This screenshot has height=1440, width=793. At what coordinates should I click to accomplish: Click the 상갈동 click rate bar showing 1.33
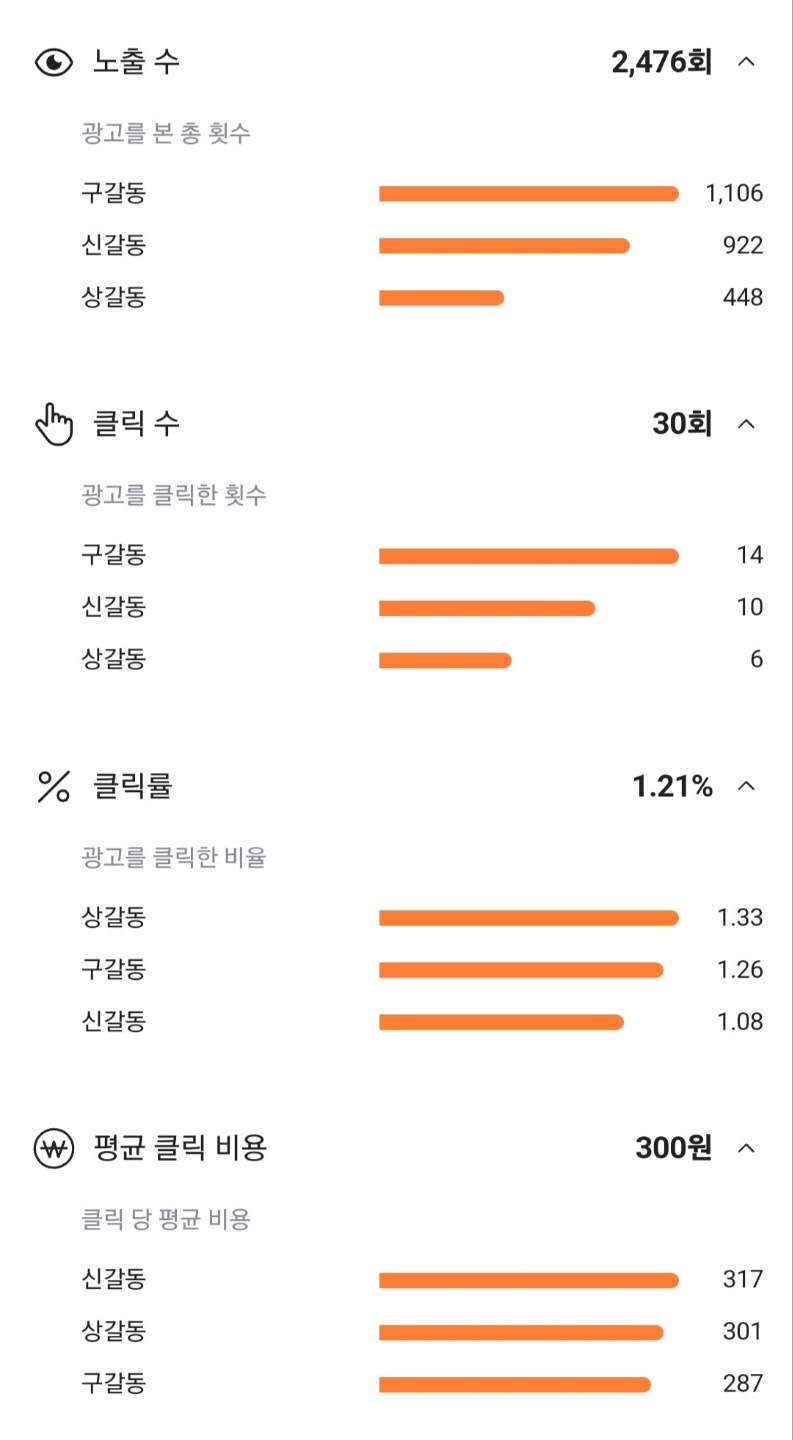tap(529, 918)
